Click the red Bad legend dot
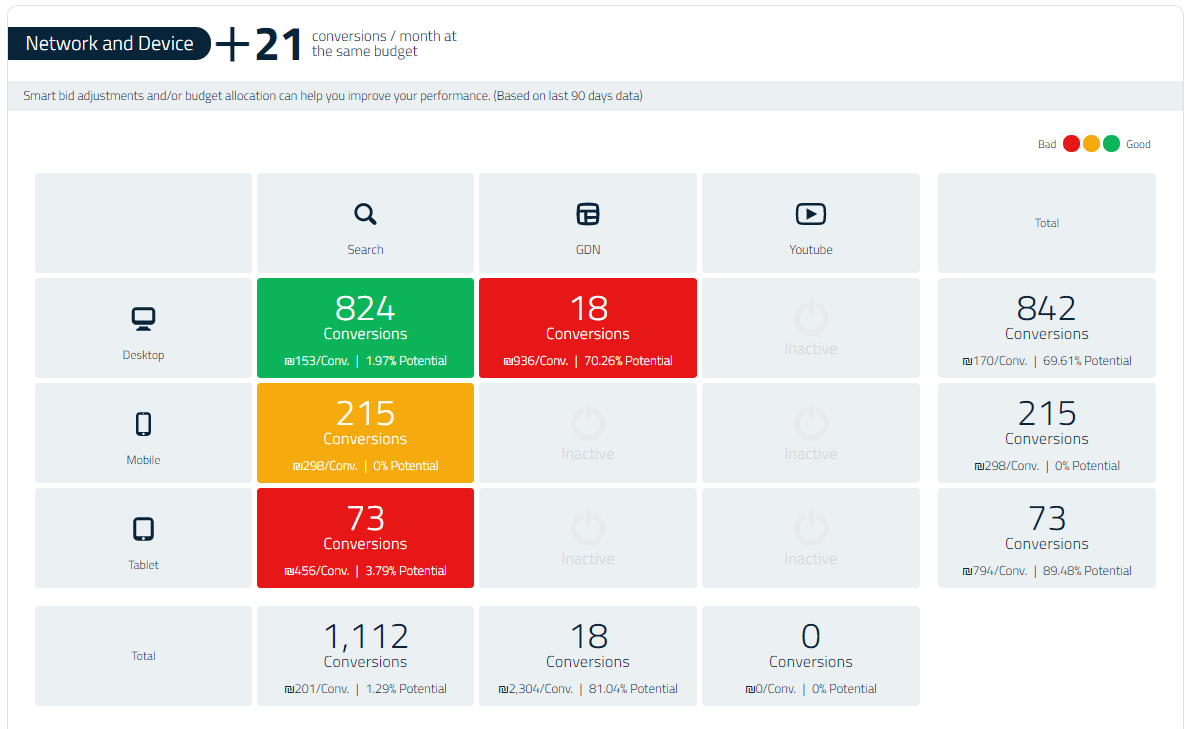Viewport: 1190px width, 729px height. [x=1071, y=143]
